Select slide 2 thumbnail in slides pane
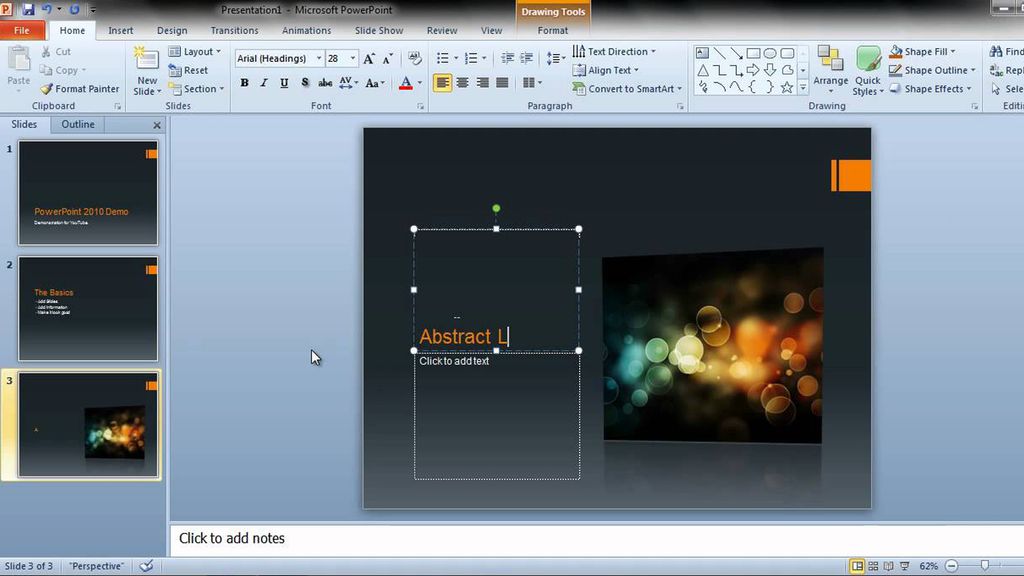This screenshot has height=576, width=1024. pyautogui.click(x=87, y=308)
